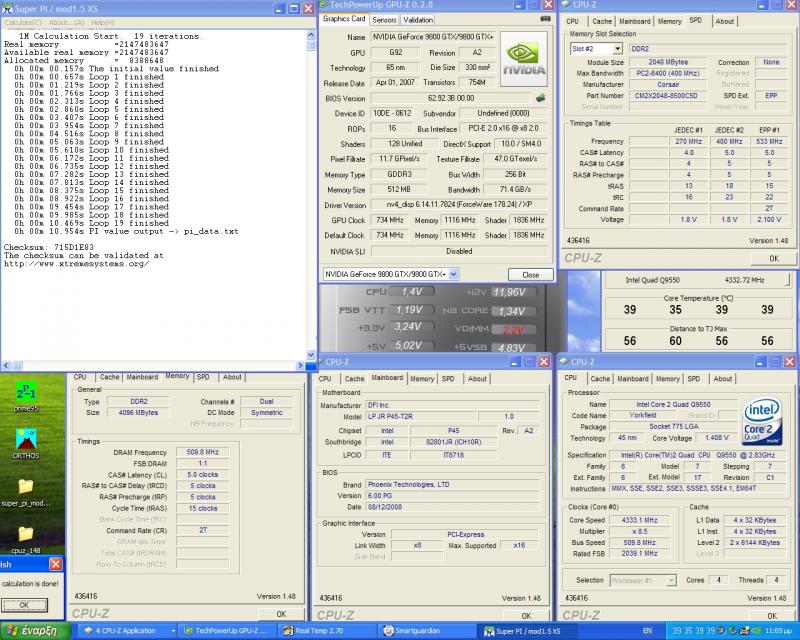Click the BIOS save chip icon in GPU-Z
This screenshot has width=800, height=640.
(540, 97)
